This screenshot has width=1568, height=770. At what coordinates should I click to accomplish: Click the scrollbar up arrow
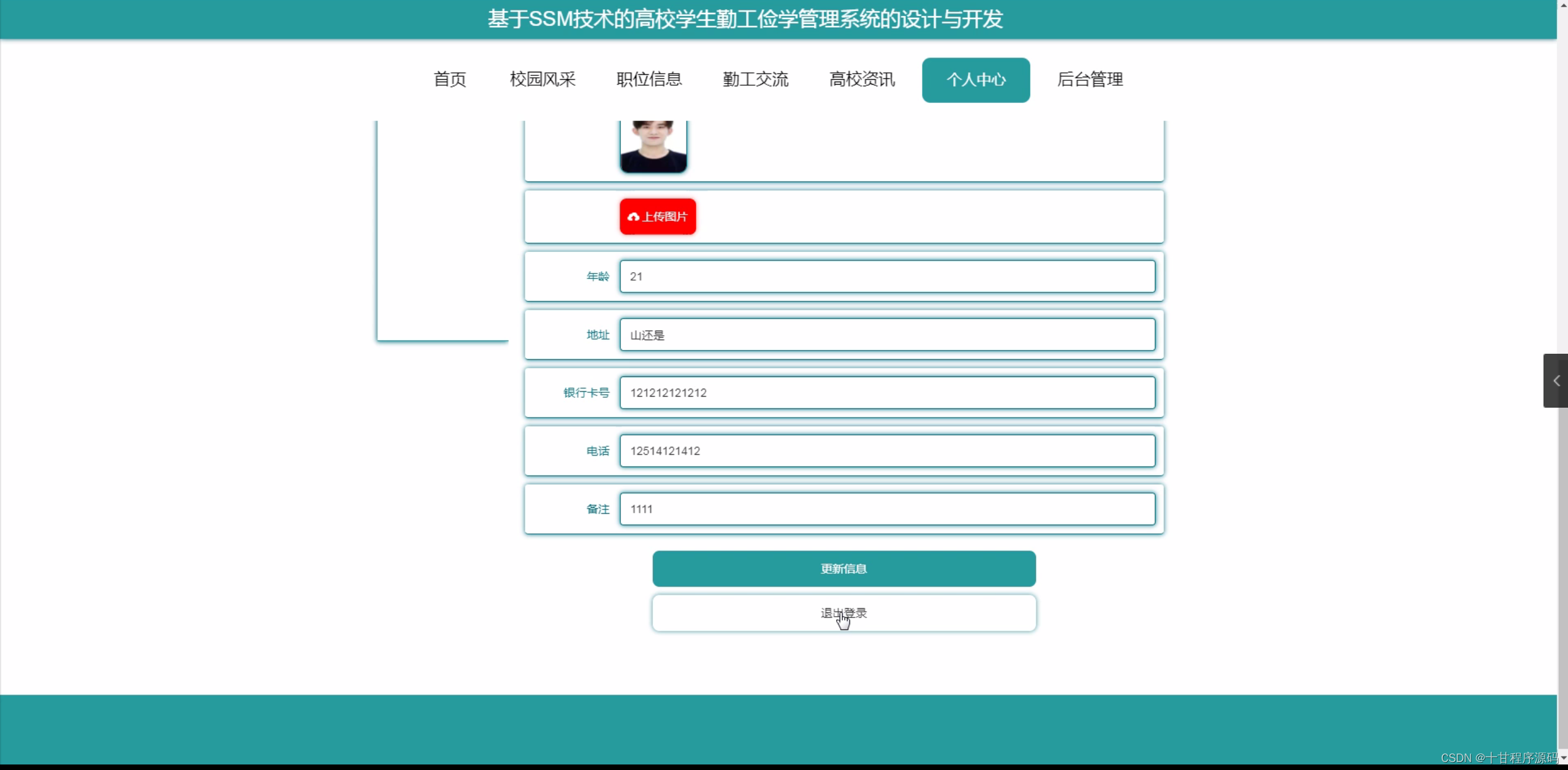click(x=1561, y=5)
